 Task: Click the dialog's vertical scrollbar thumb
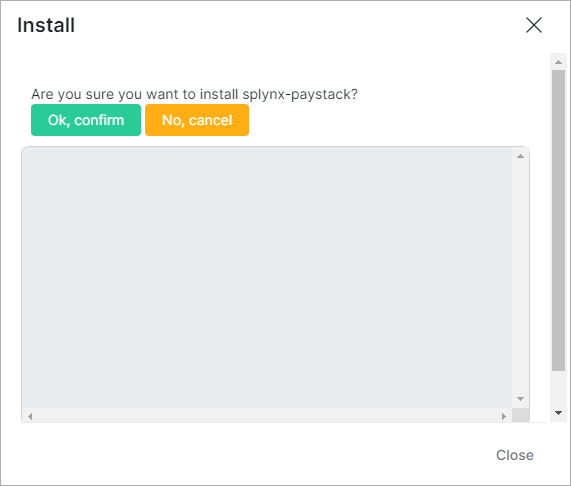[x=558, y=220]
